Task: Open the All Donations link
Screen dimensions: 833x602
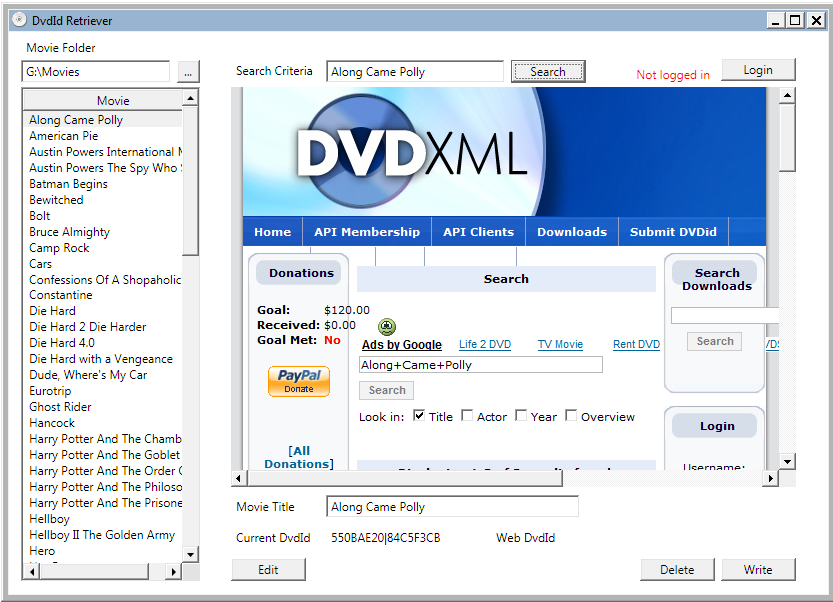Action: pyautogui.click(x=299, y=457)
